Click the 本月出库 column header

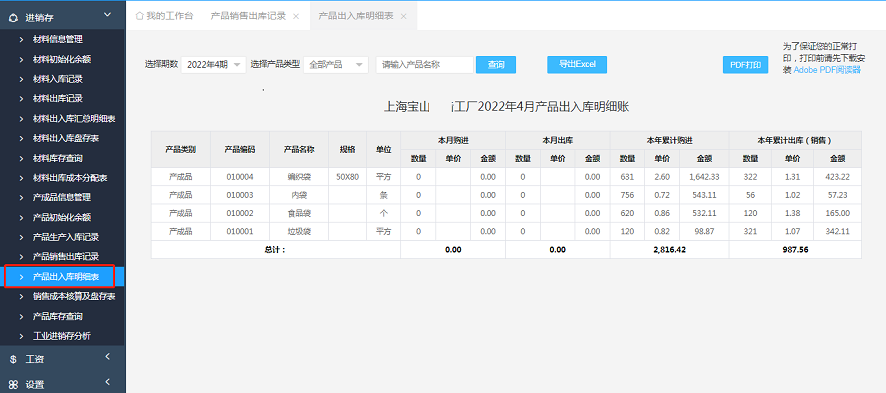coord(558,140)
